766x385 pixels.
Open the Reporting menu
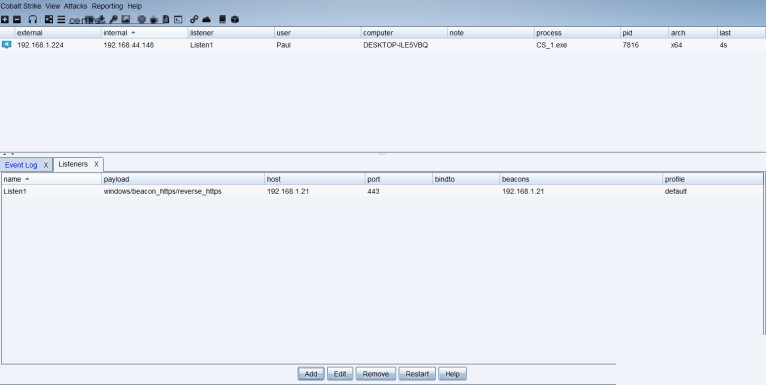107,6
